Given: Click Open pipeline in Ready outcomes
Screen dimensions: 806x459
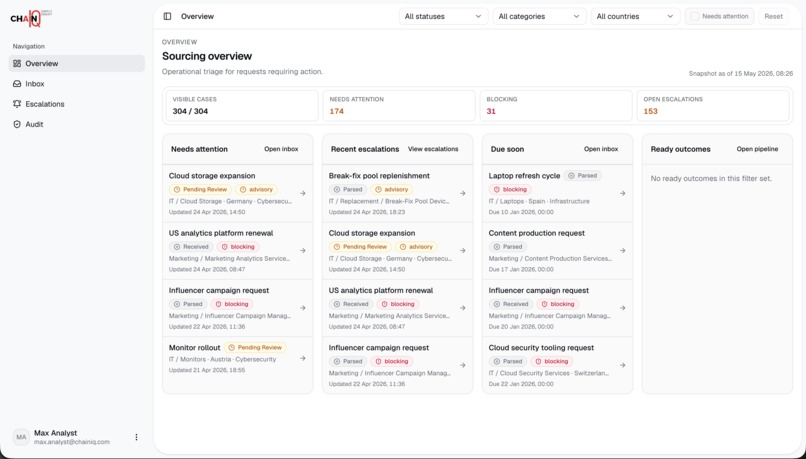Looking at the screenshot, I should pyautogui.click(x=757, y=149).
